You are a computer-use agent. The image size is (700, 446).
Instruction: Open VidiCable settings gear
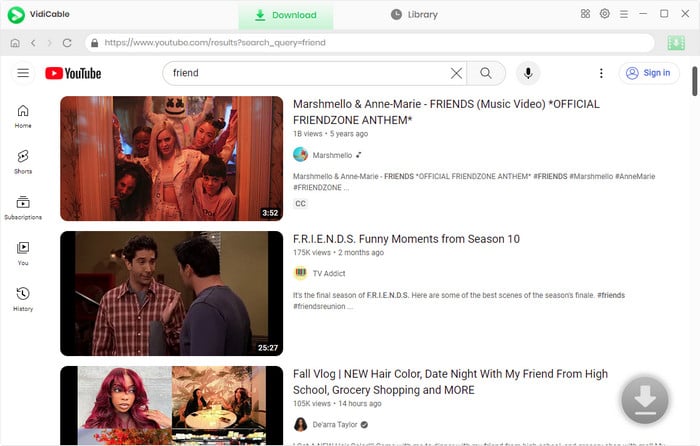[604, 14]
